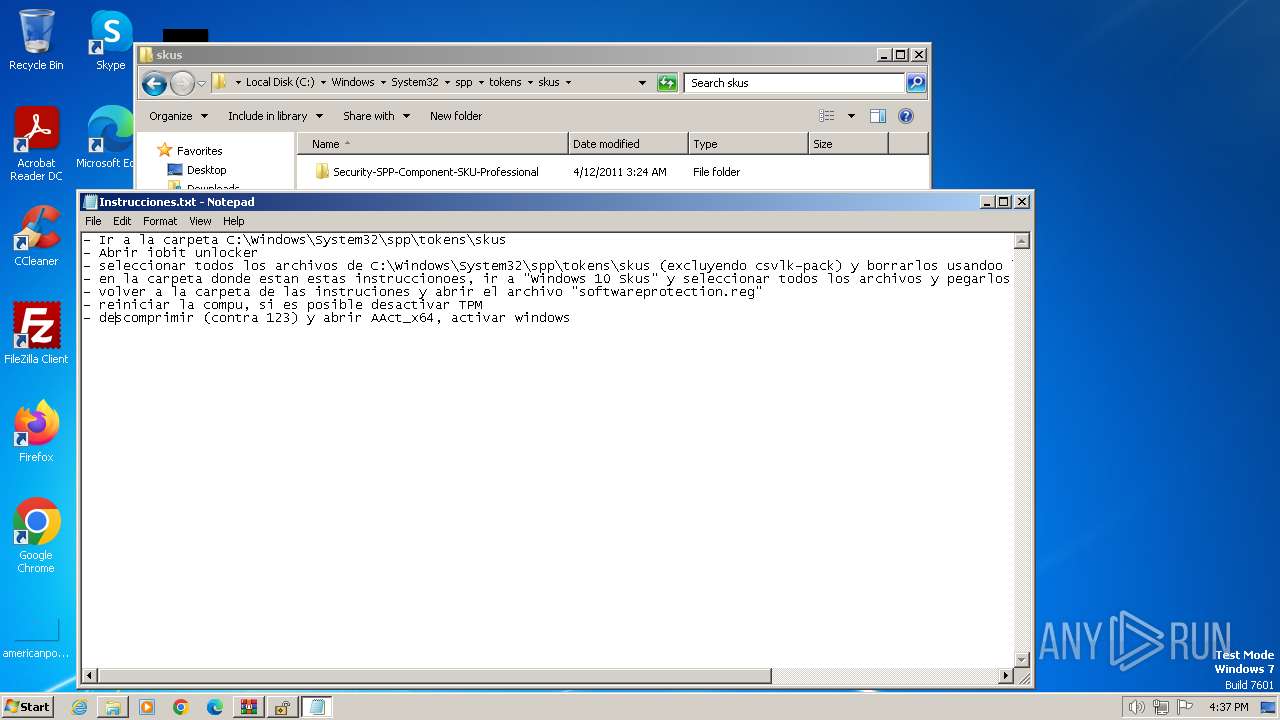This screenshot has width=1280, height=720.
Task: Open the Notepad Help menu
Action: 233,221
